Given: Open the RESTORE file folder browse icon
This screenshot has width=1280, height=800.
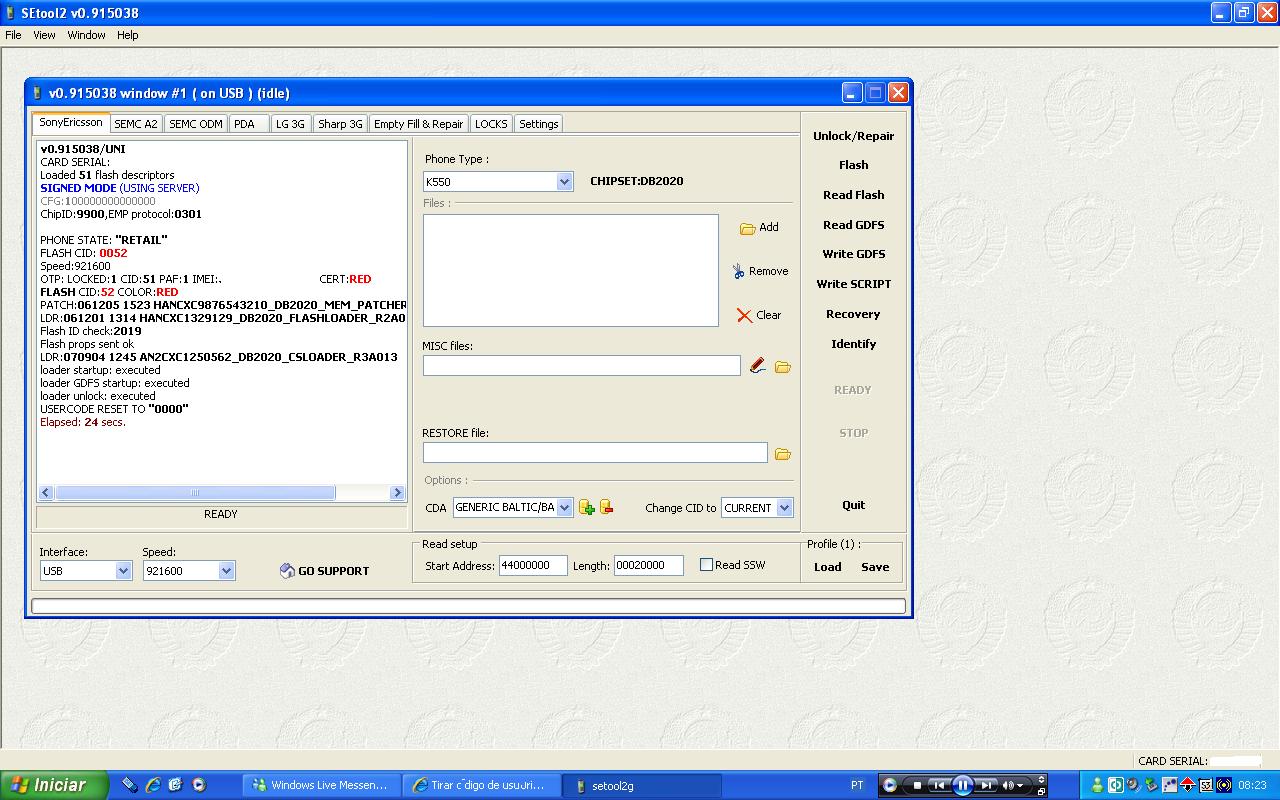Looking at the screenshot, I should click(783, 453).
